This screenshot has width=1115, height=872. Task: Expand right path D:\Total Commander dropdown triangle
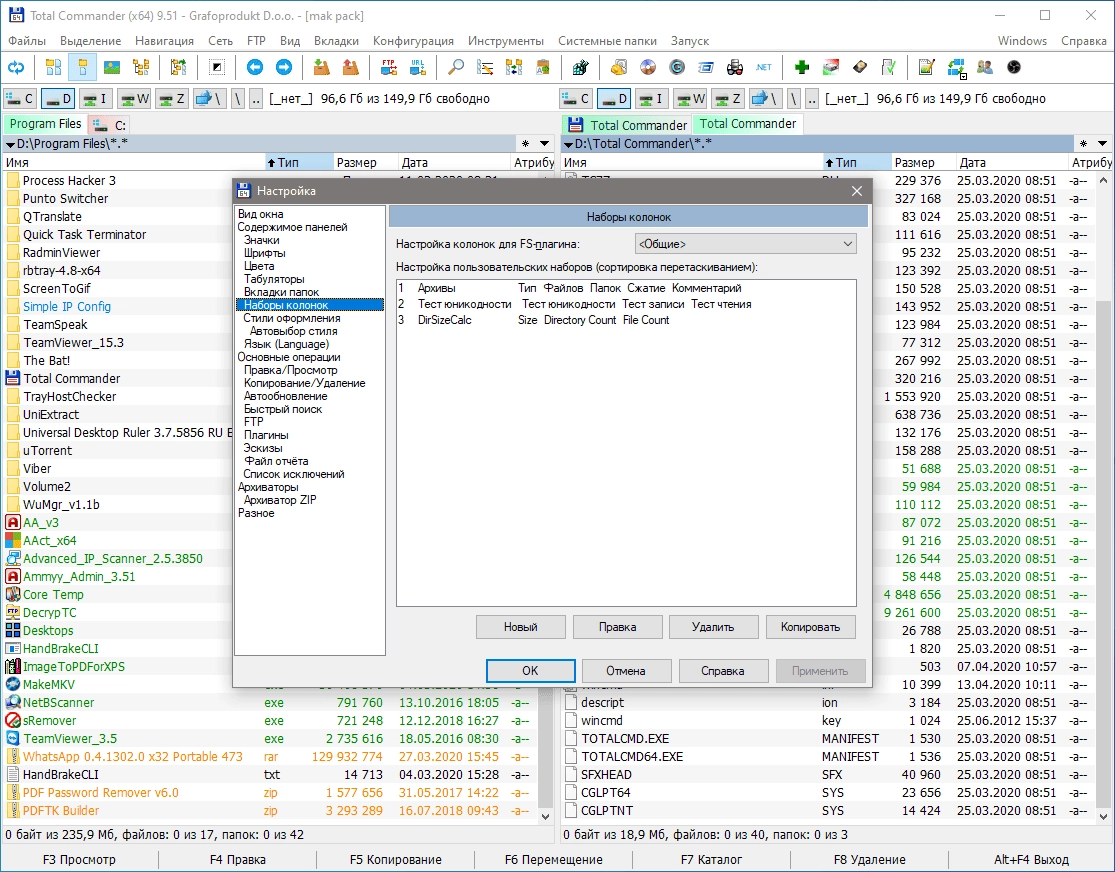(x=568, y=144)
